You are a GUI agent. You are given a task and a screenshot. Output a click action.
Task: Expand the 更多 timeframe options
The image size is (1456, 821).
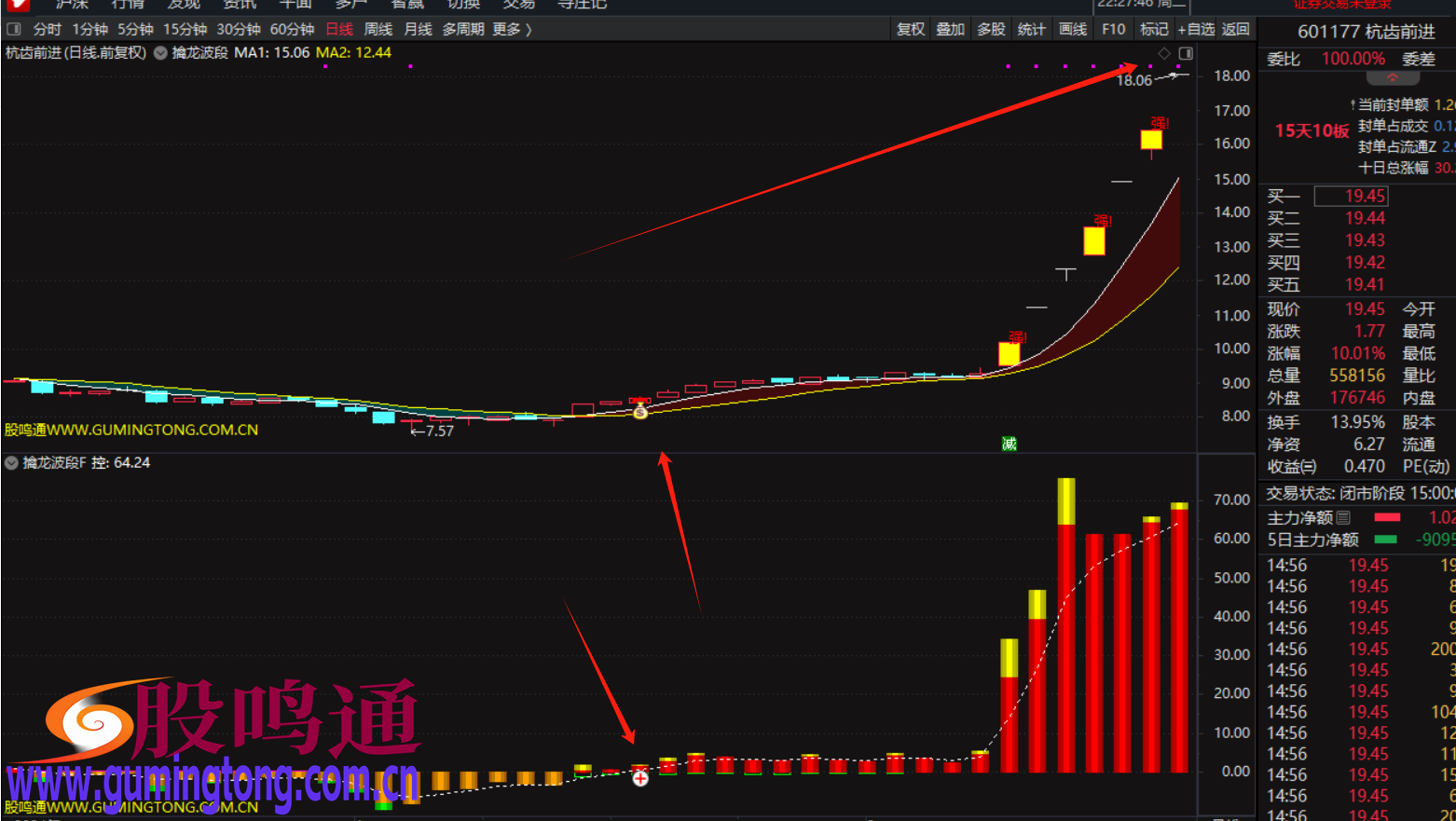pyautogui.click(x=512, y=29)
